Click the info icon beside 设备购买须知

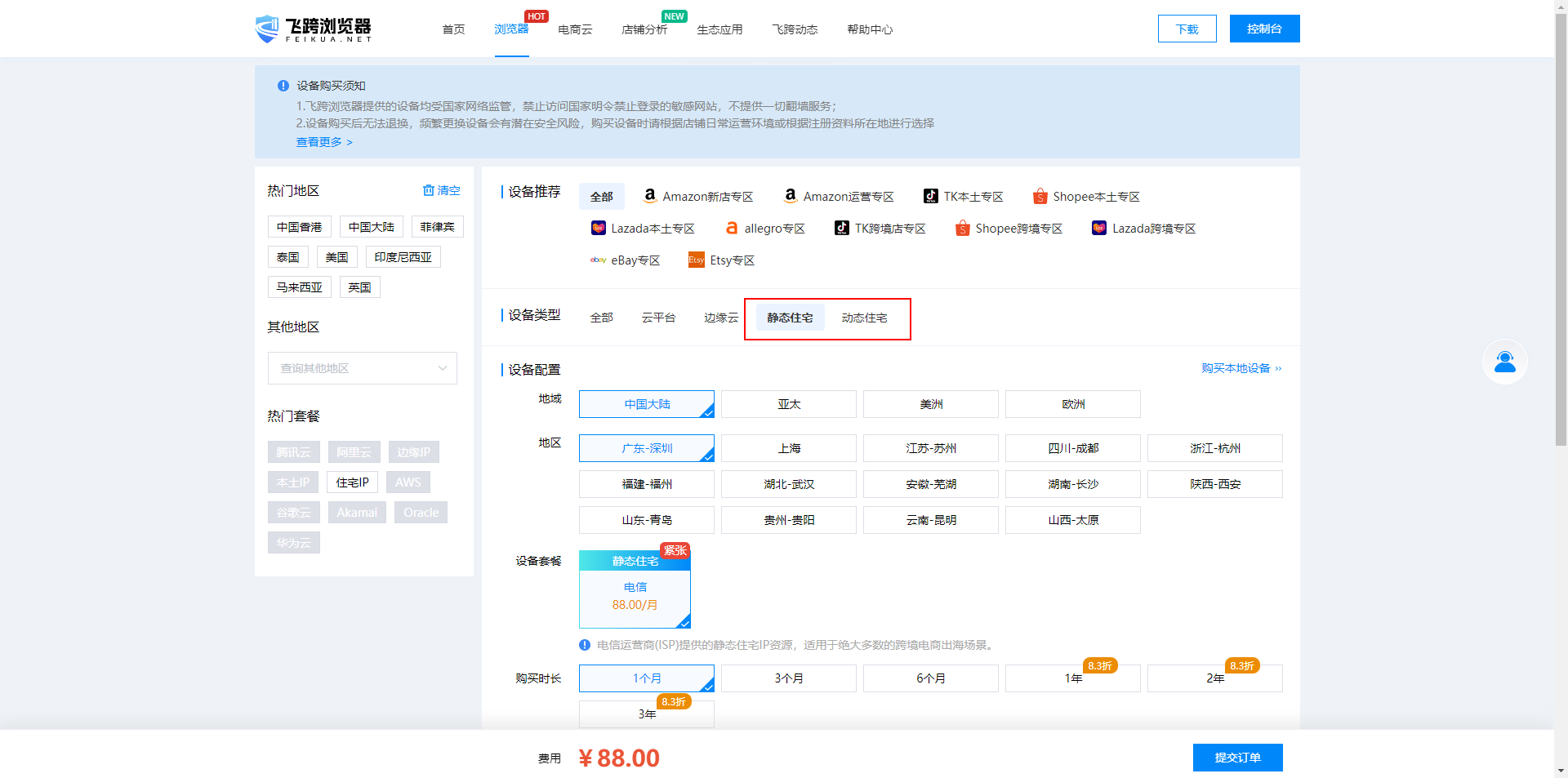[283, 86]
